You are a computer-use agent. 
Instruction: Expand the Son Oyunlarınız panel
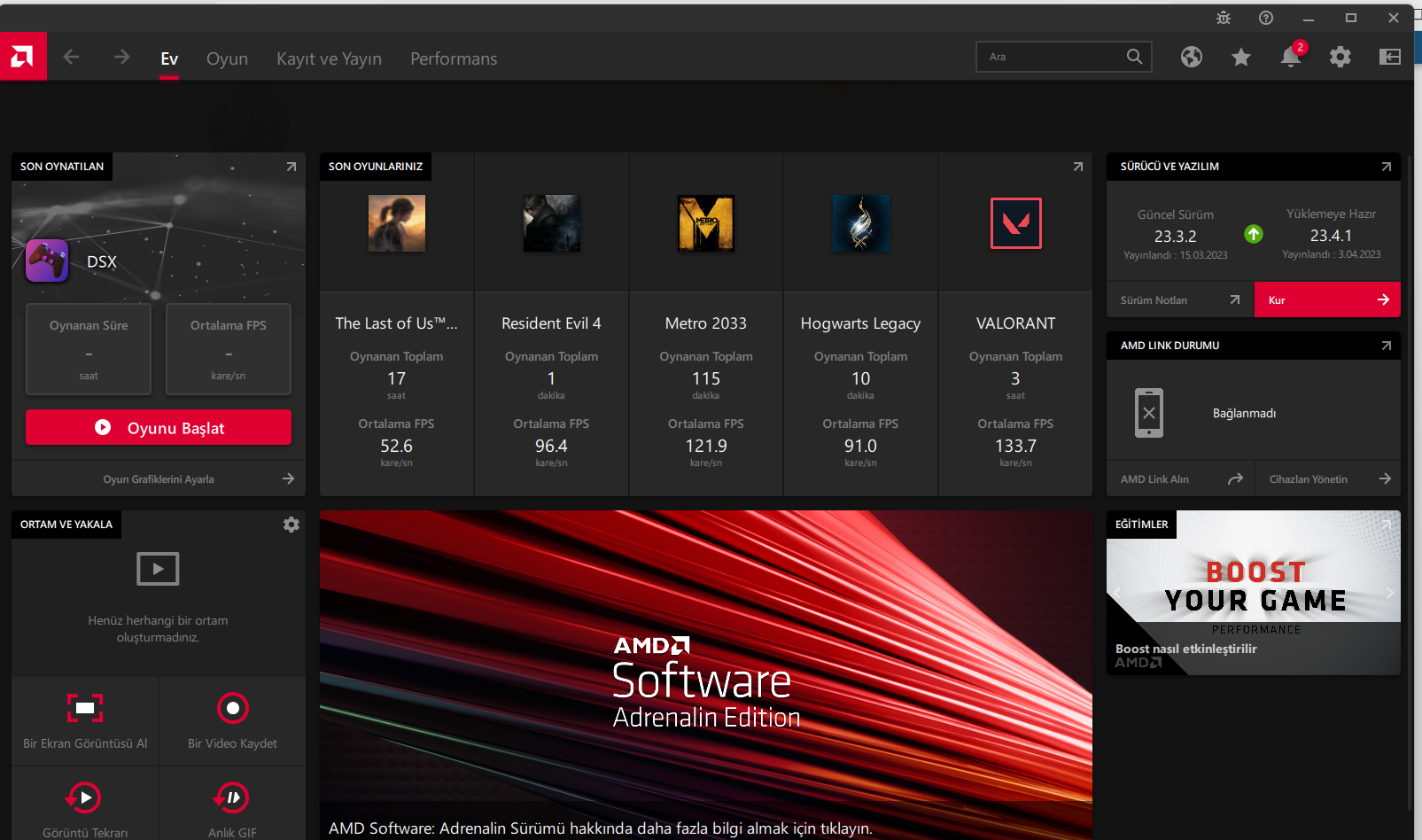pyautogui.click(x=1078, y=167)
